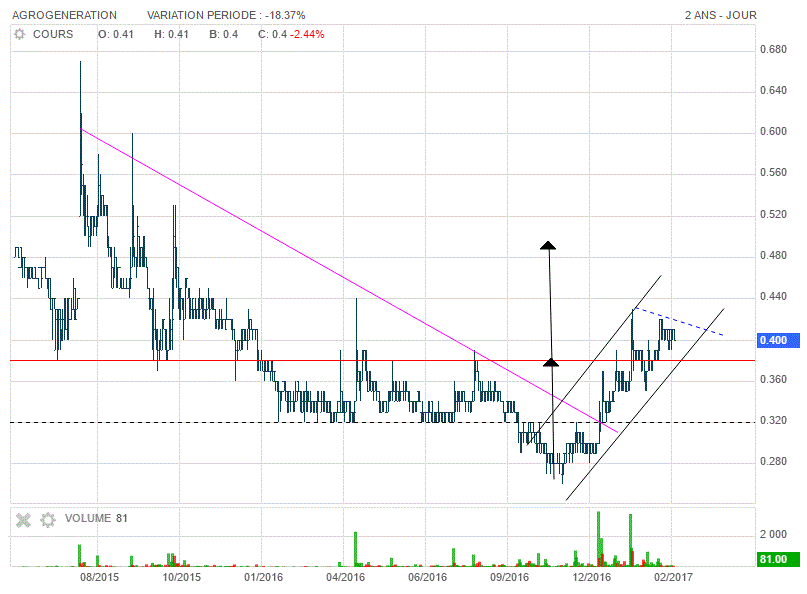Screen dimensions: 807x594
Task: Click the VOLUME 81 label
Action: point(96,518)
